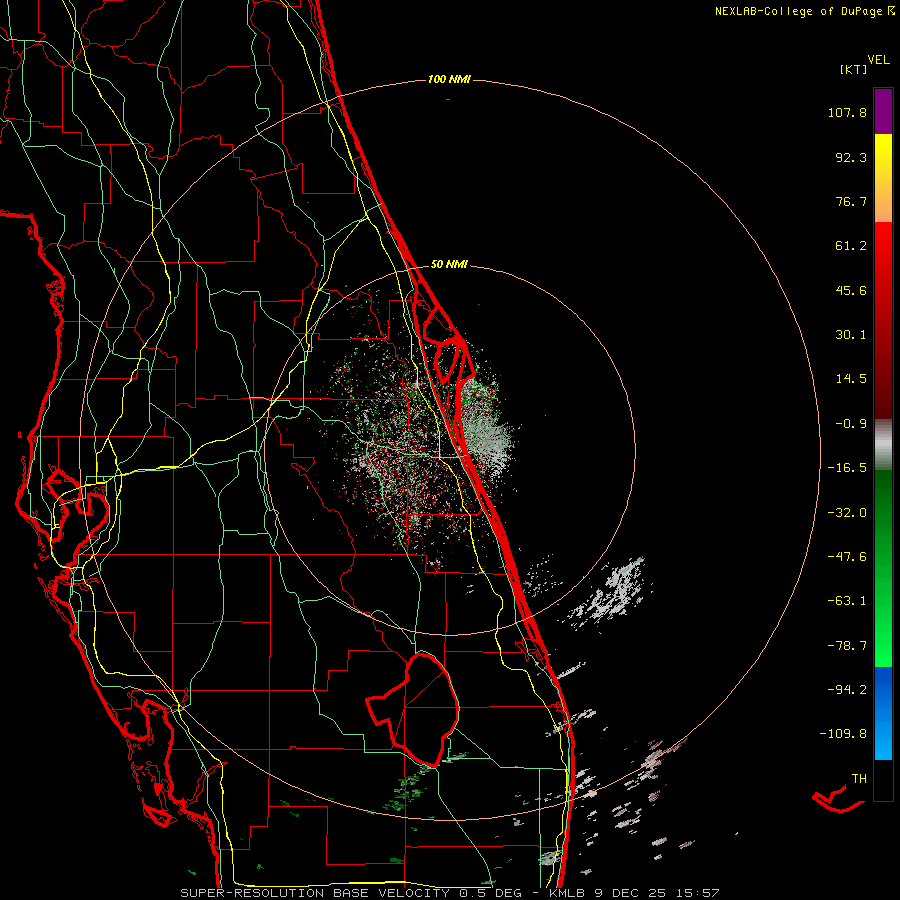Click the 100 NMI range ring label

coord(449,79)
